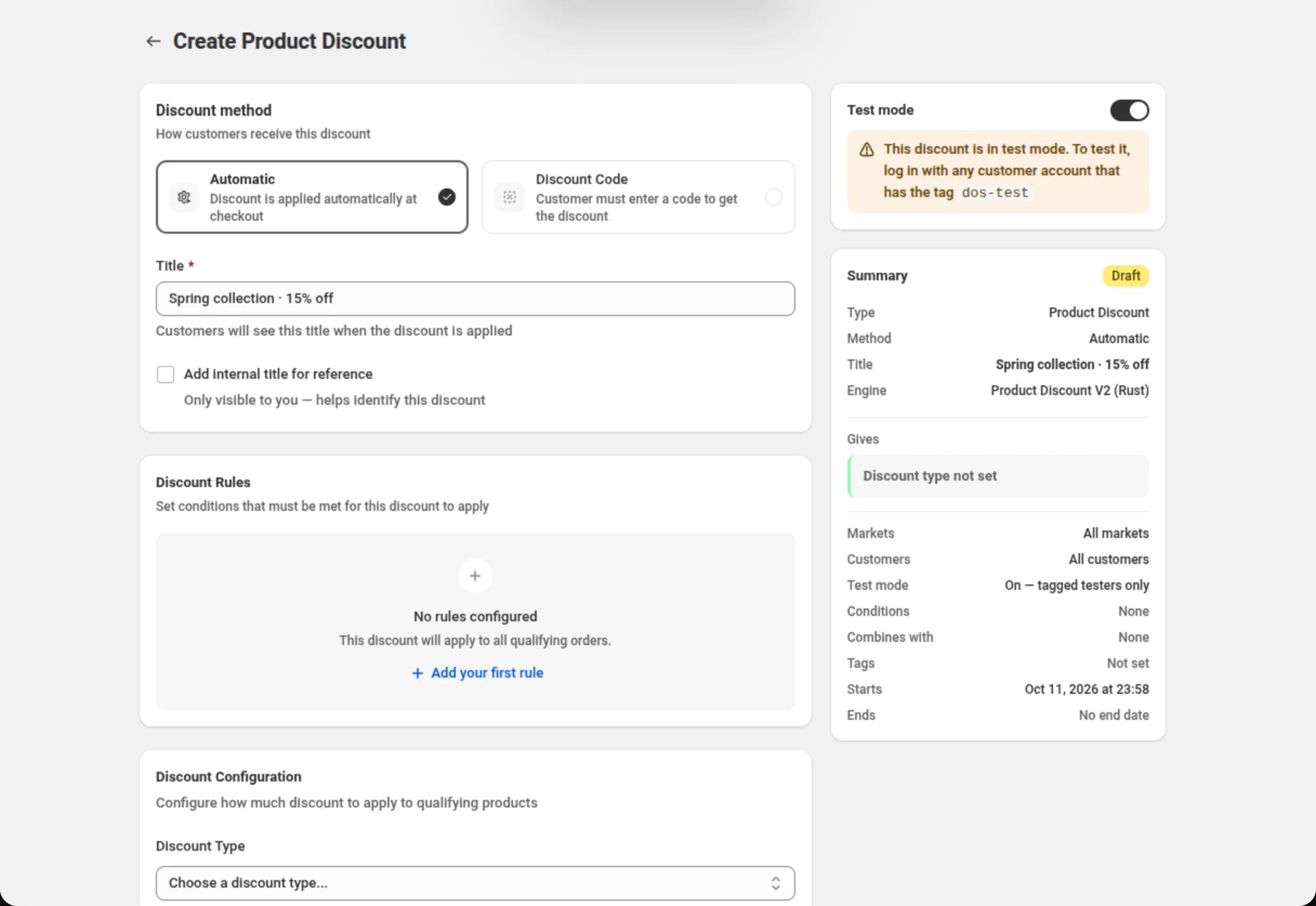Screen dimensions: 1316x906
Task: Click the dos-test tag code text
Action: click(995, 193)
